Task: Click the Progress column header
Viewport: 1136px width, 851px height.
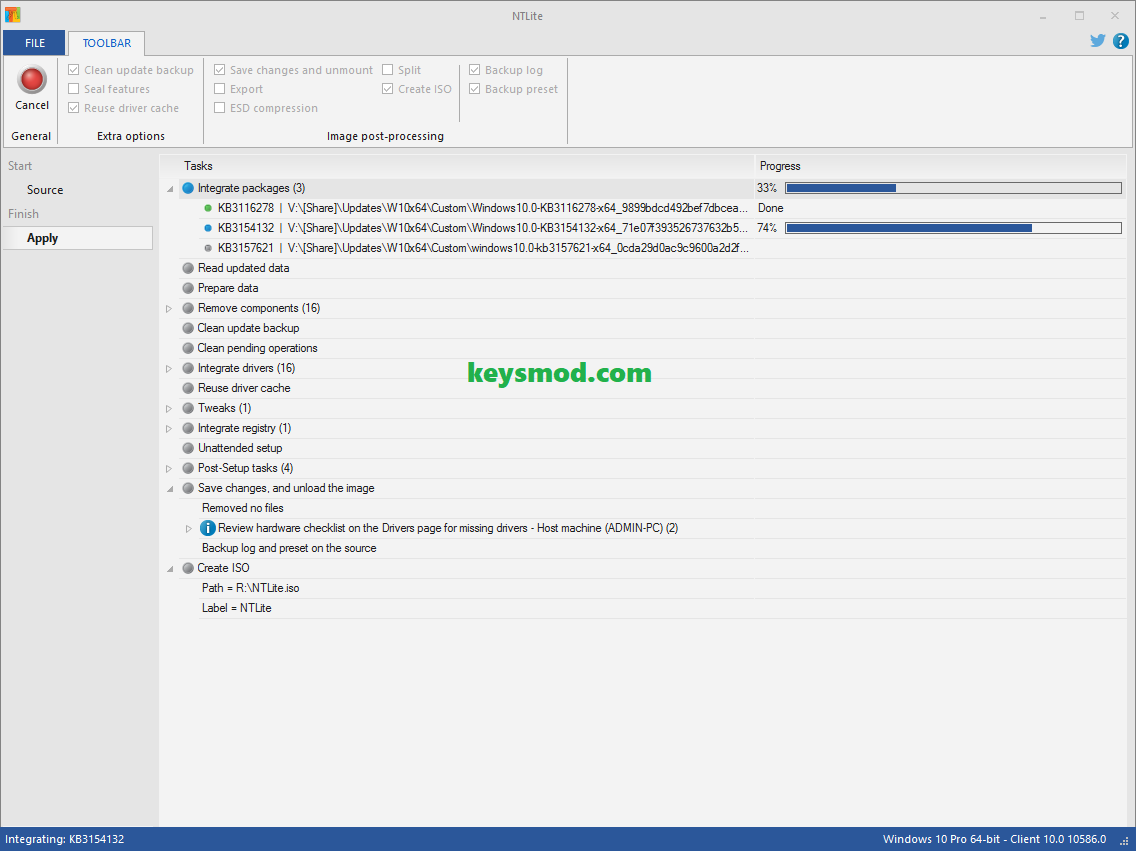Action: coord(941,166)
